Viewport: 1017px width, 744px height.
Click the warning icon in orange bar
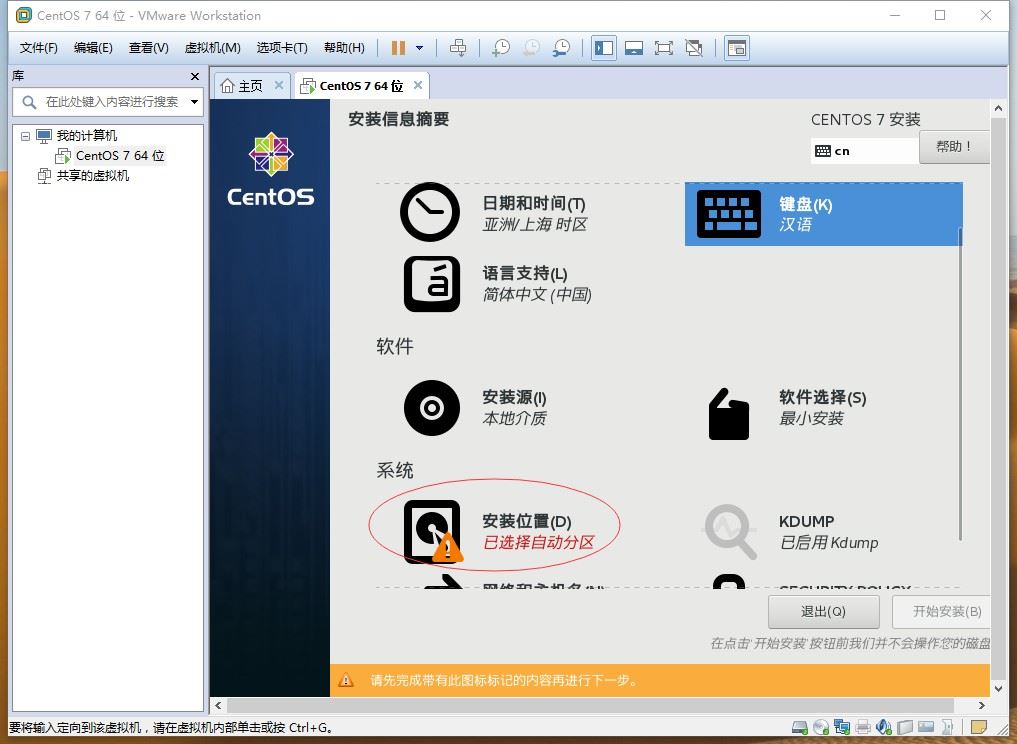click(346, 680)
